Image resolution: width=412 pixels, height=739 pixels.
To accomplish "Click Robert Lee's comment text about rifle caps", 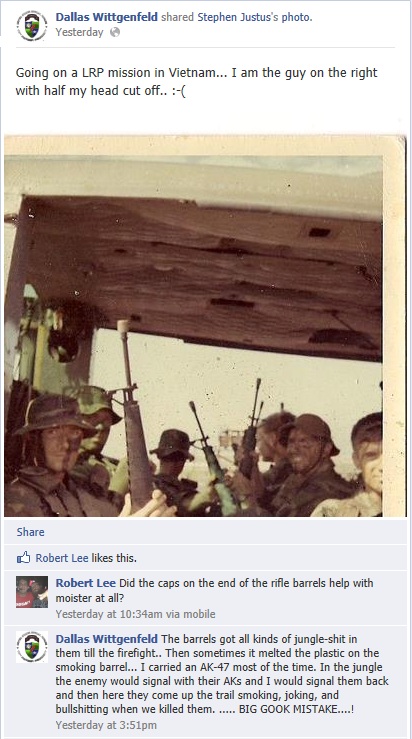I will pyautogui.click(x=214, y=591).
